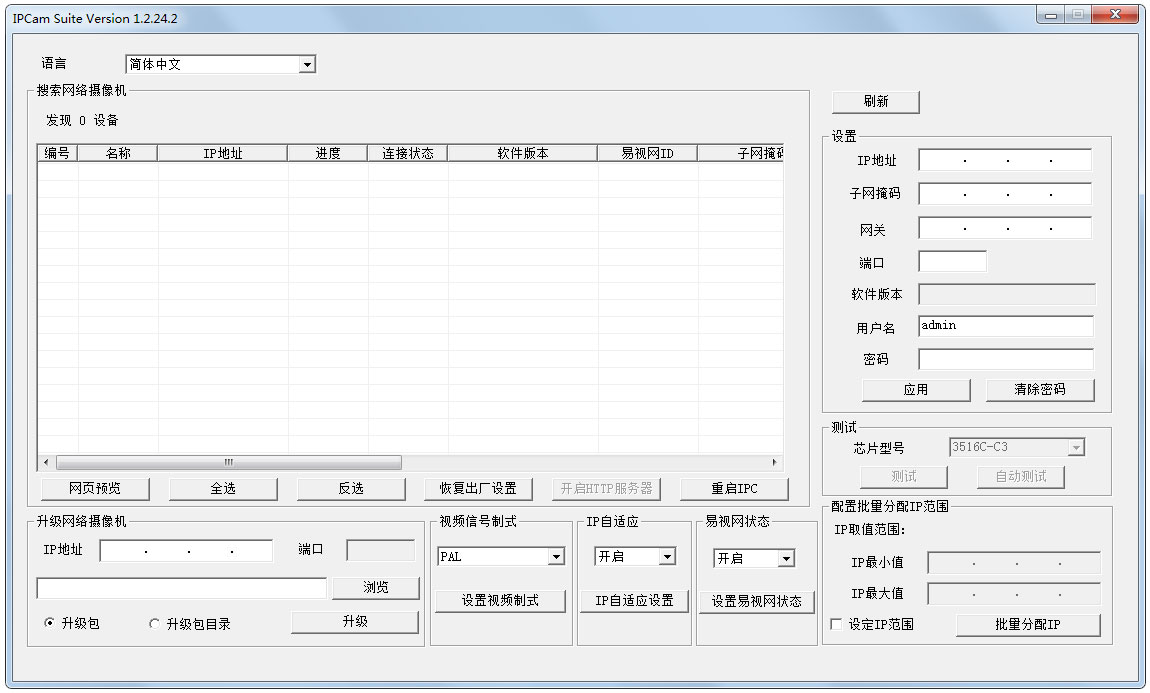Click the admin username input field

point(1005,326)
